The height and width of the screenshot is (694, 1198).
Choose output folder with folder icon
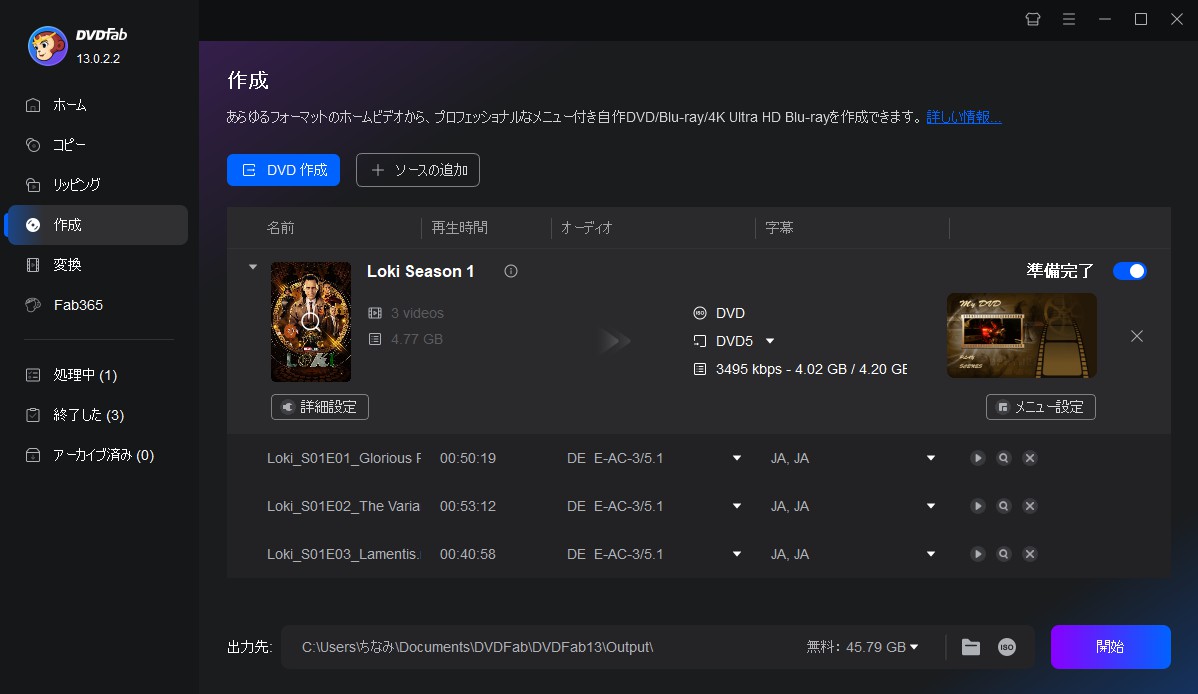[971, 647]
